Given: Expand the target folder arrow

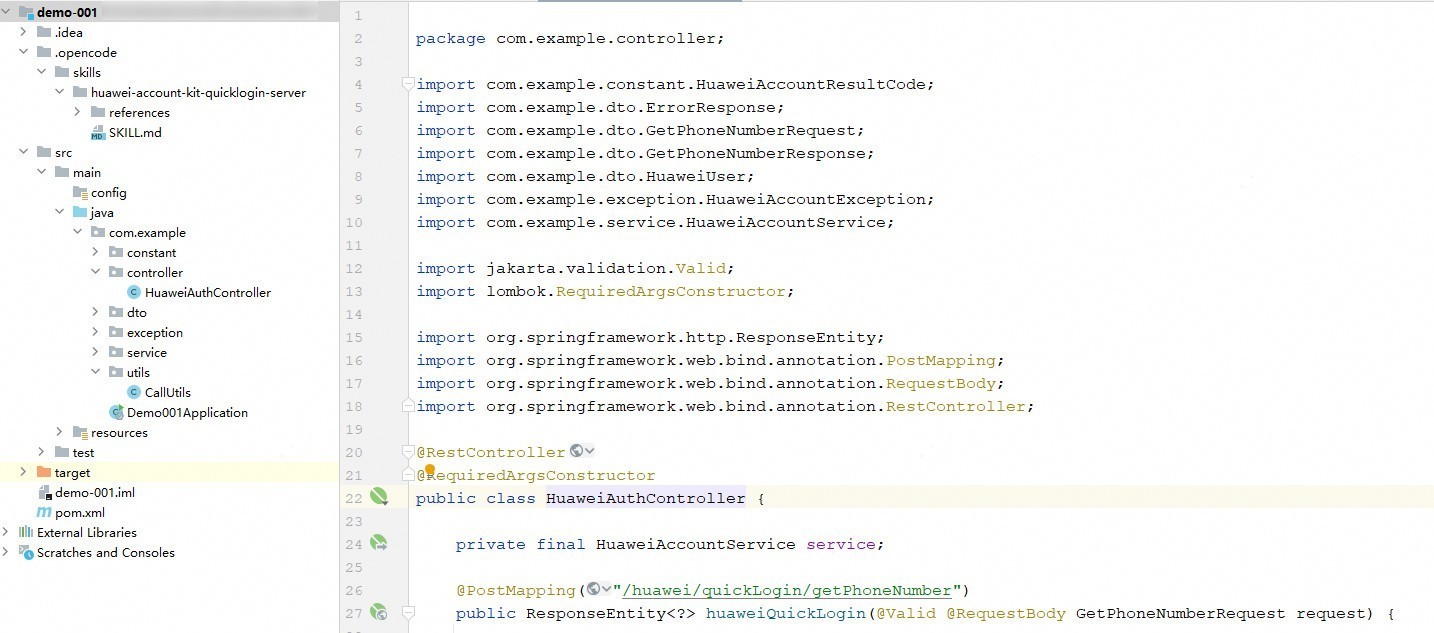Looking at the screenshot, I should coord(24,472).
